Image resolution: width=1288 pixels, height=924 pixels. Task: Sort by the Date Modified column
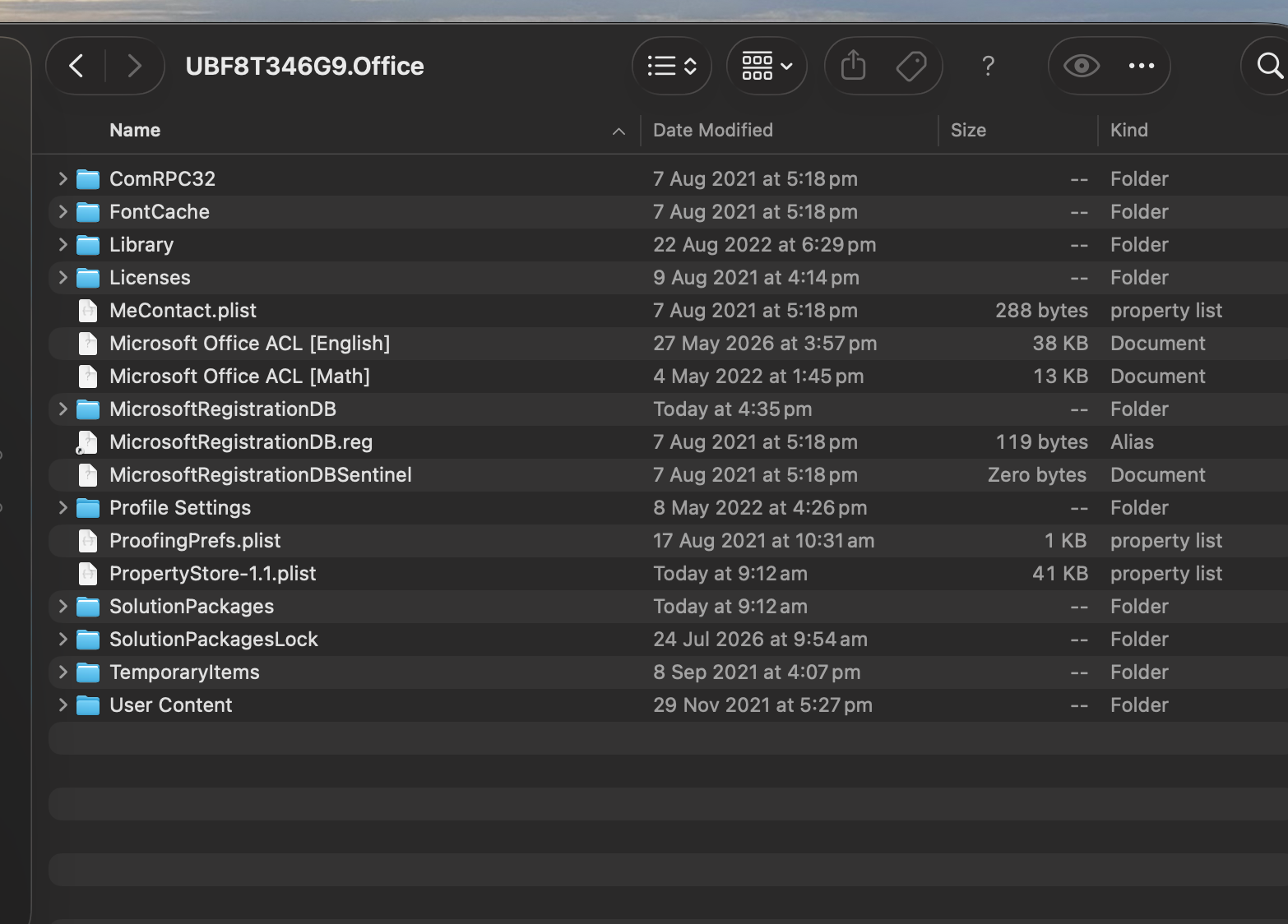(x=713, y=130)
